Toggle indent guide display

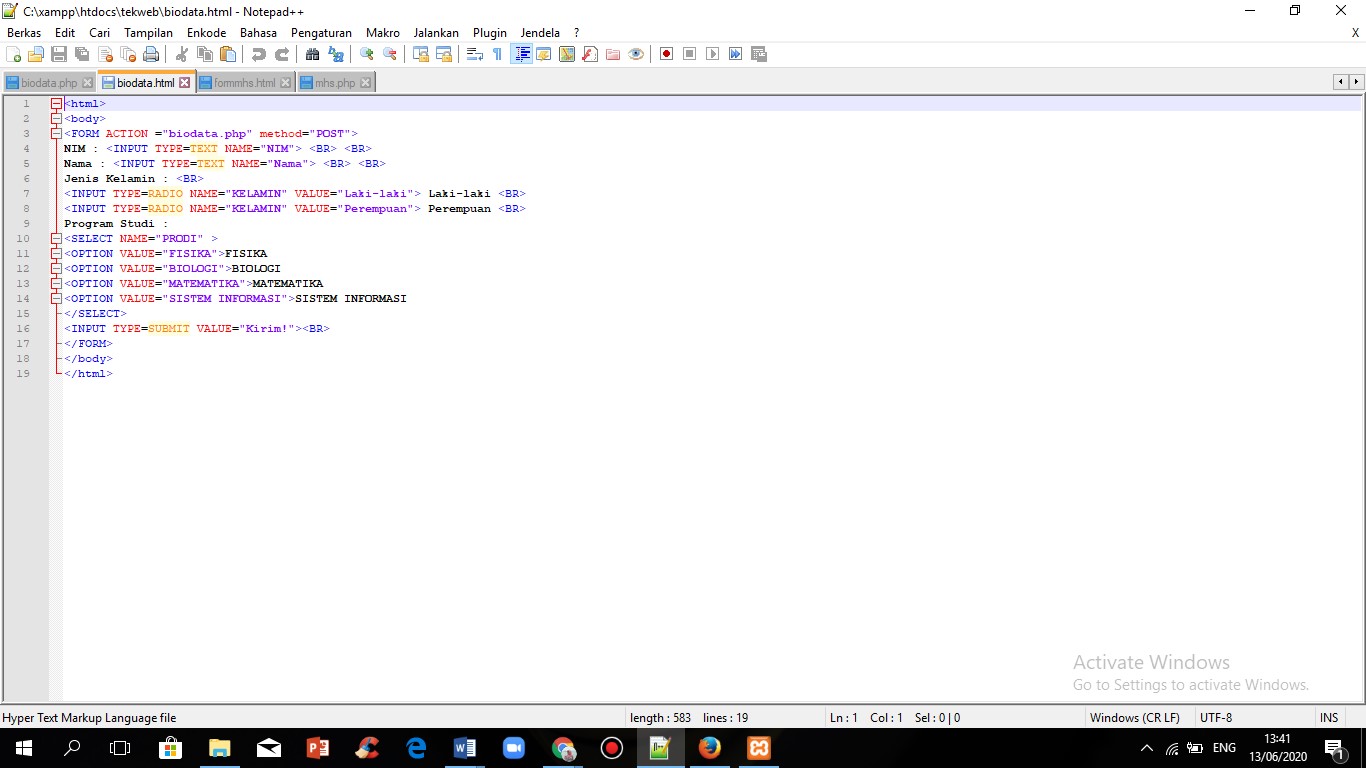tap(521, 54)
